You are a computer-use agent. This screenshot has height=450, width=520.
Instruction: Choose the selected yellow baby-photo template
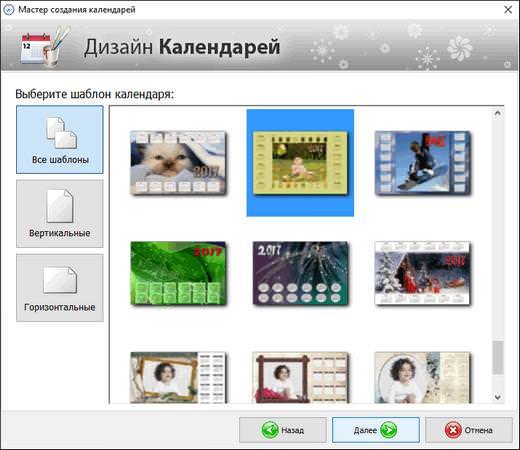point(300,163)
